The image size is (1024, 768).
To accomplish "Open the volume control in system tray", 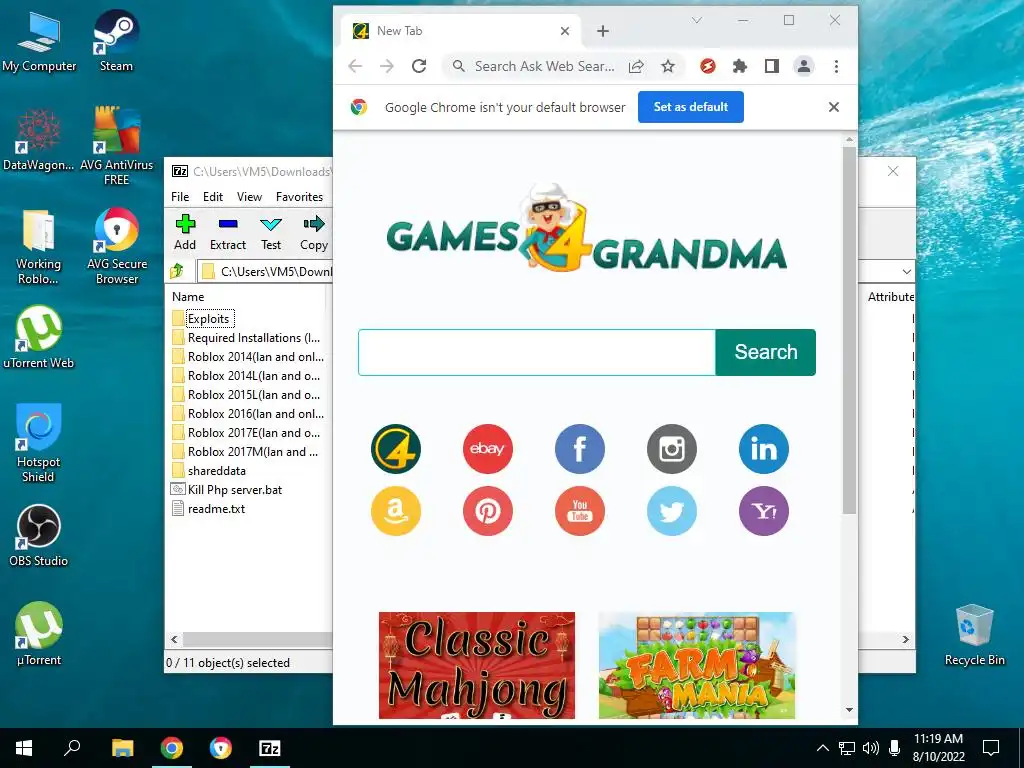I will tap(870, 748).
